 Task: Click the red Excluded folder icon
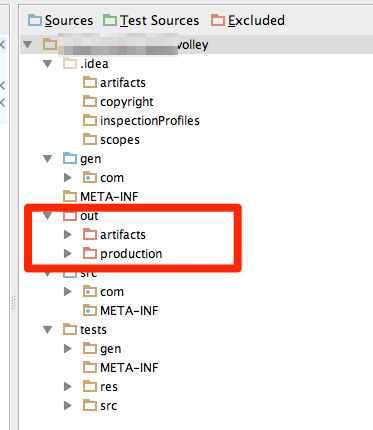point(218,20)
